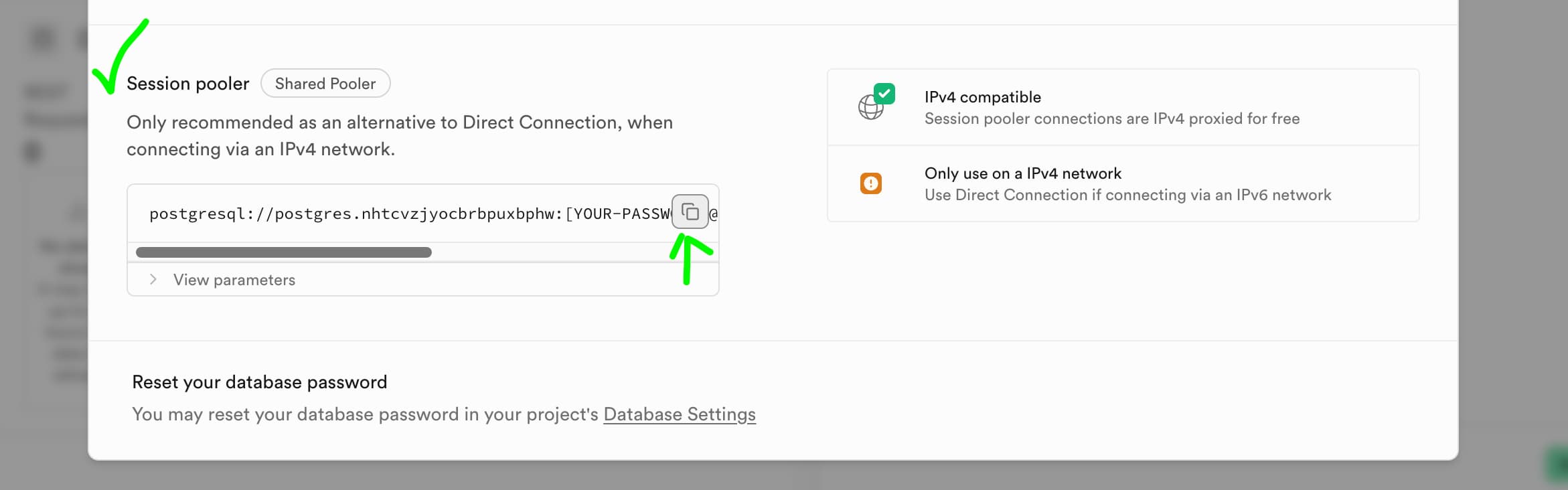
Task: Click the Shared Pooler badge
Action: click(x=325, y=84)
